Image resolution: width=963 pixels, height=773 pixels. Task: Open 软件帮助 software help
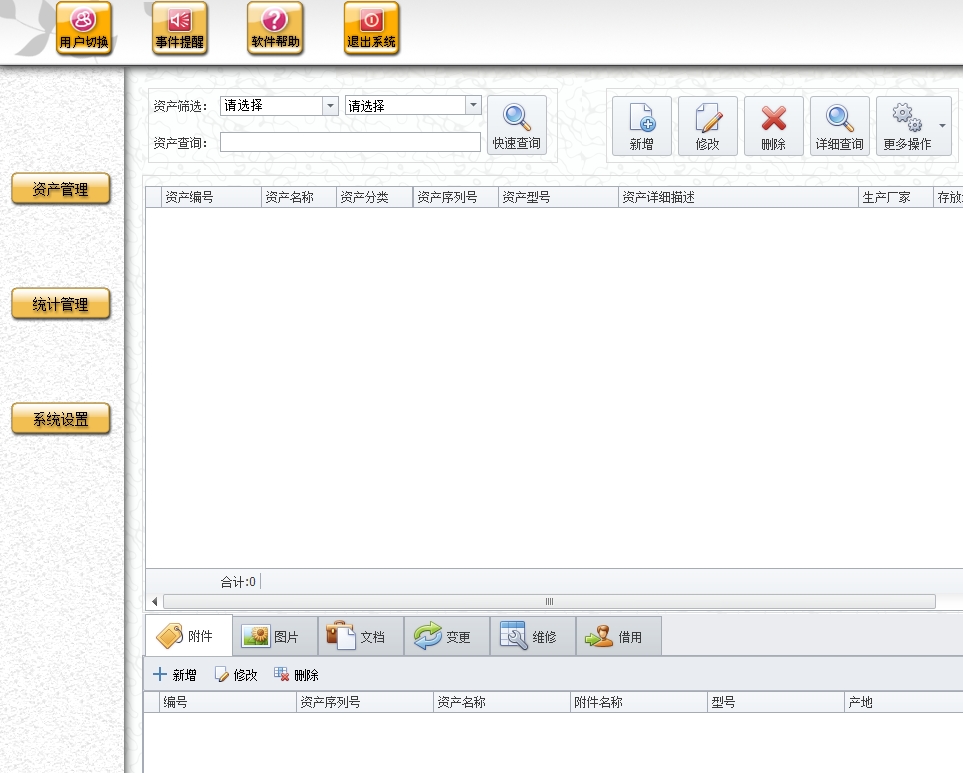[x=275, y=28]
